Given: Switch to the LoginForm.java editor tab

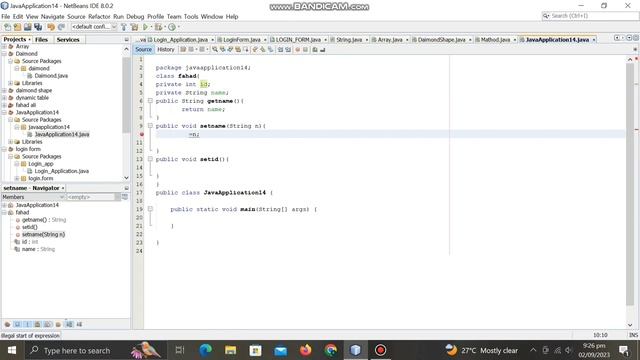Looking at the screenshot, I should coord(242,40).
